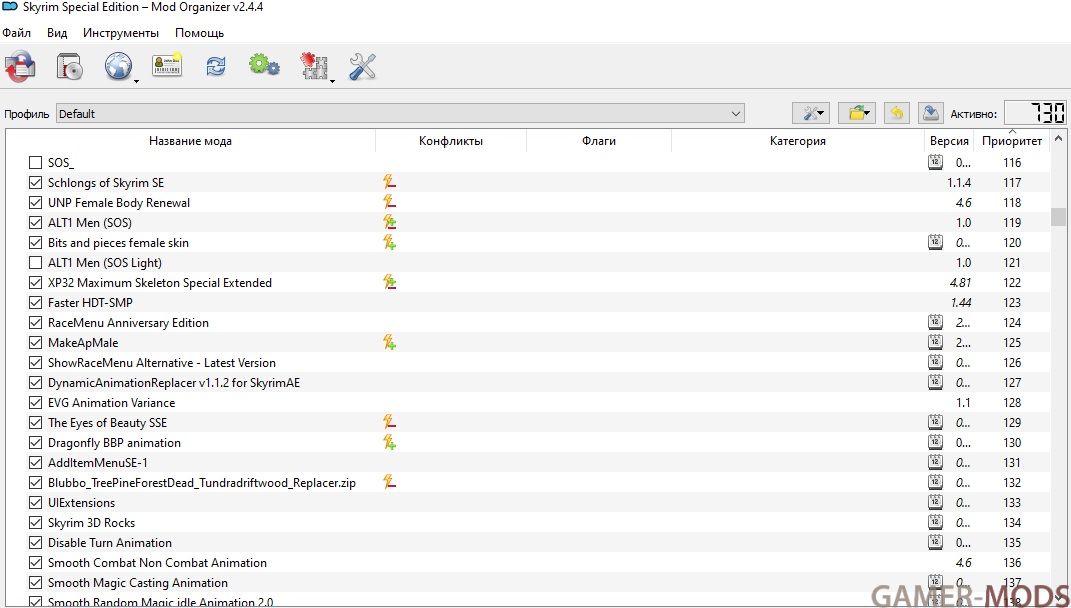Click the CD/archive window toolbar icon

tap(69, 67)
